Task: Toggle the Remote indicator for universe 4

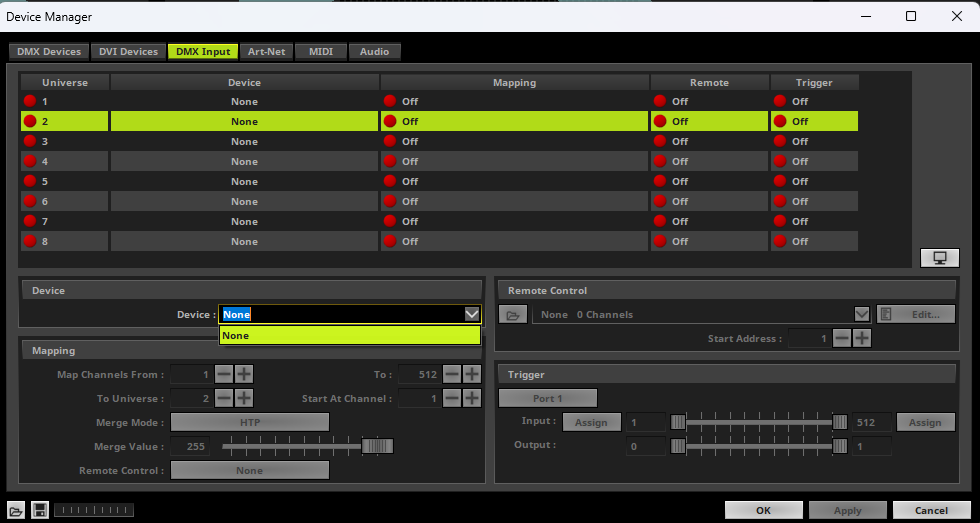Action: point(659,161)
